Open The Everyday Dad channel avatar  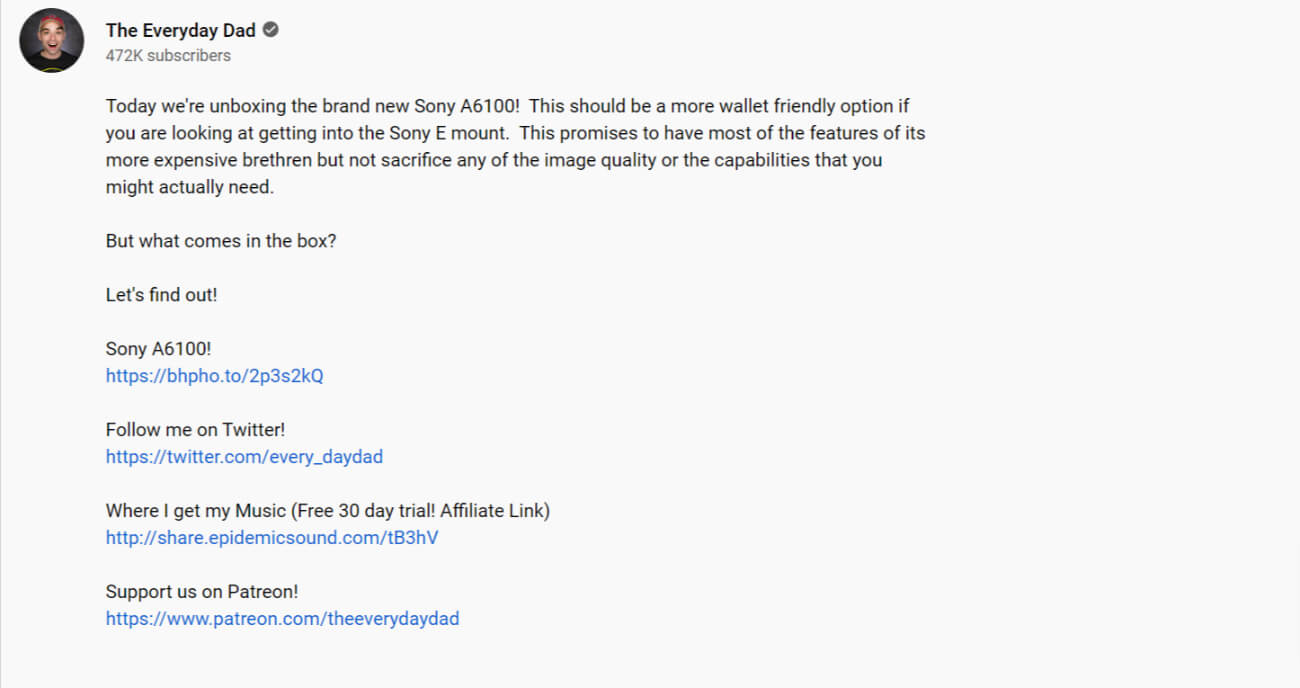52,40
